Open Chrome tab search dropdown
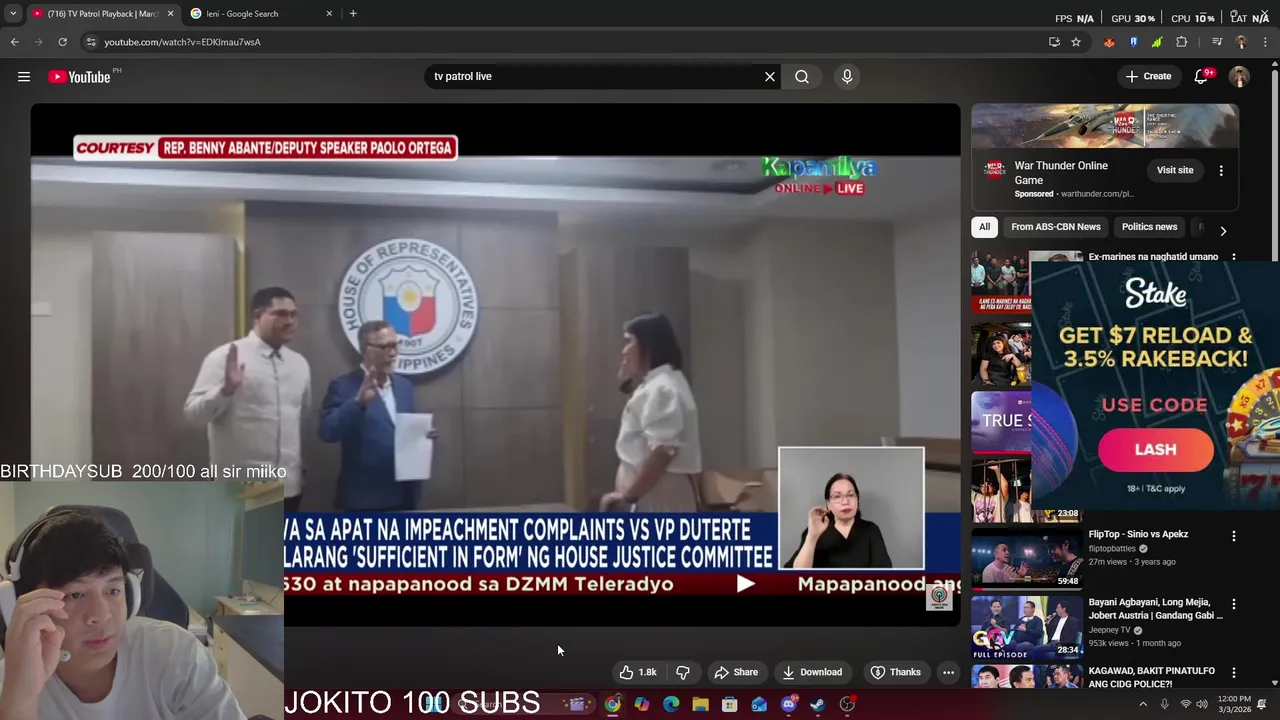The height and width of the screenshot is (720, 1280). pos(12,14)
